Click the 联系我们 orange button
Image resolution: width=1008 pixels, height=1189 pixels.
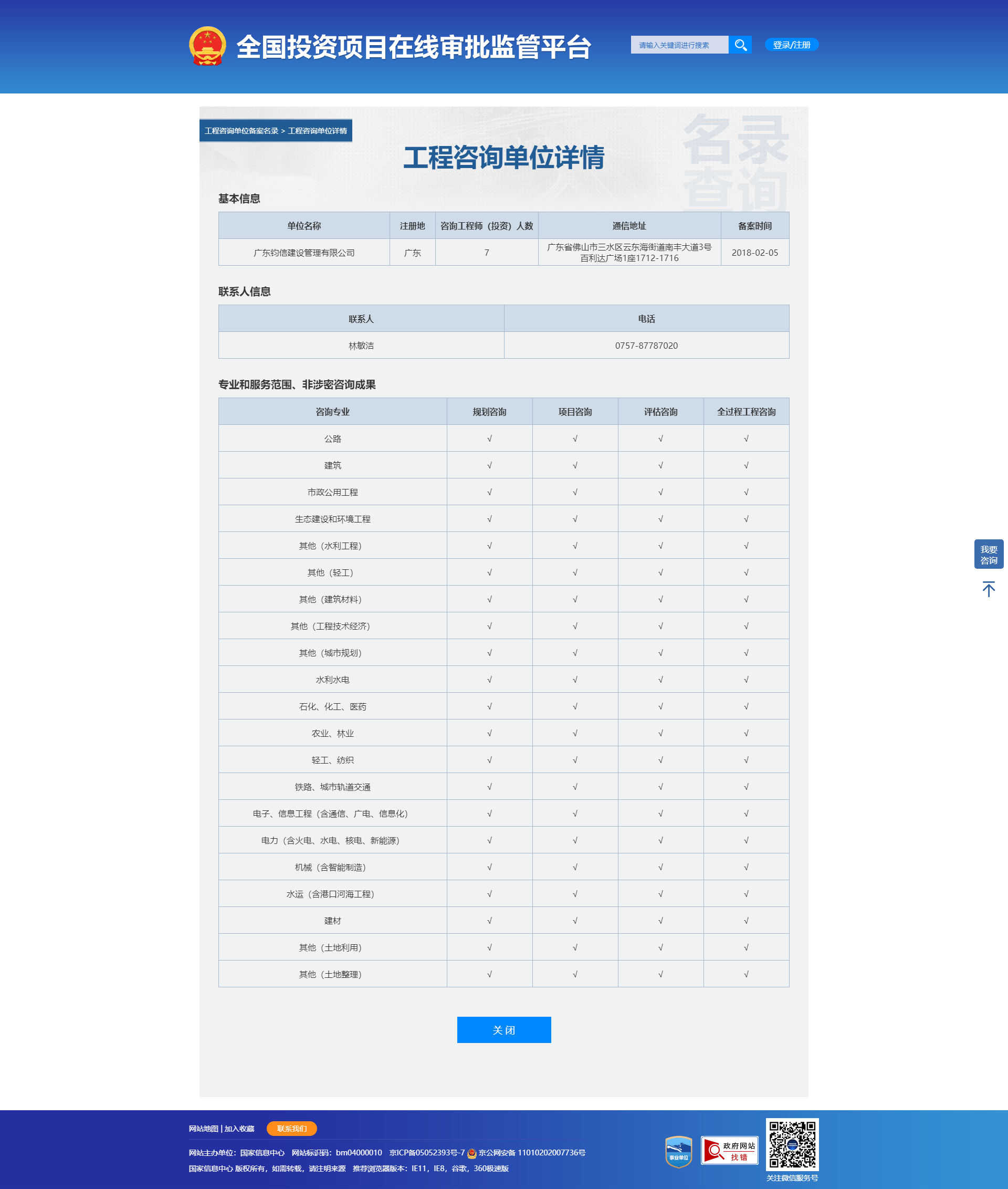[291, 1129]
